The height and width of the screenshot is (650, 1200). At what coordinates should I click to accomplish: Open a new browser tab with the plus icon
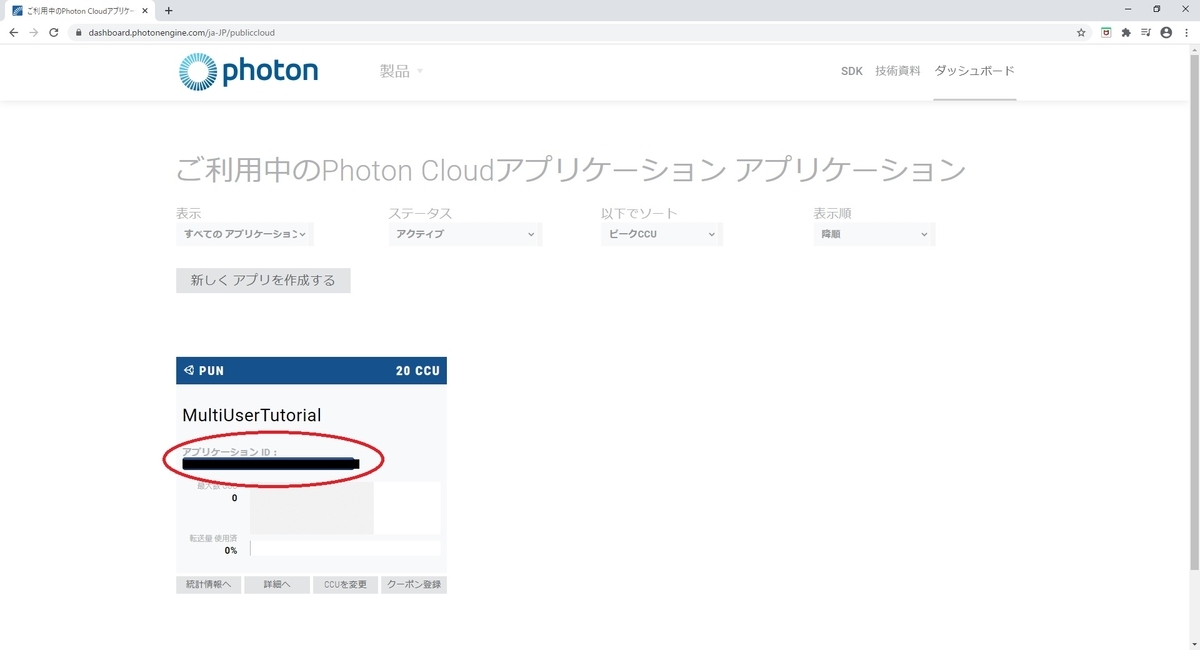point(168,11)
